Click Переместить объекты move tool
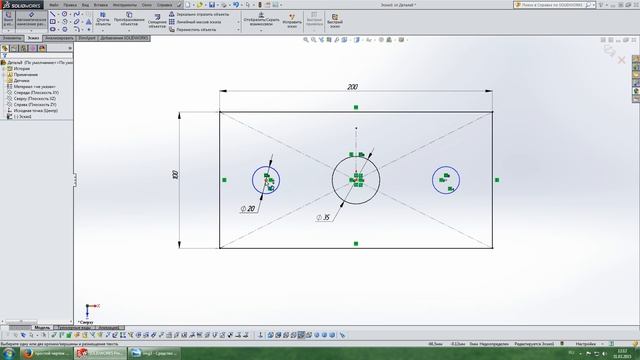The image size is (640, 360). pos(193,30)
